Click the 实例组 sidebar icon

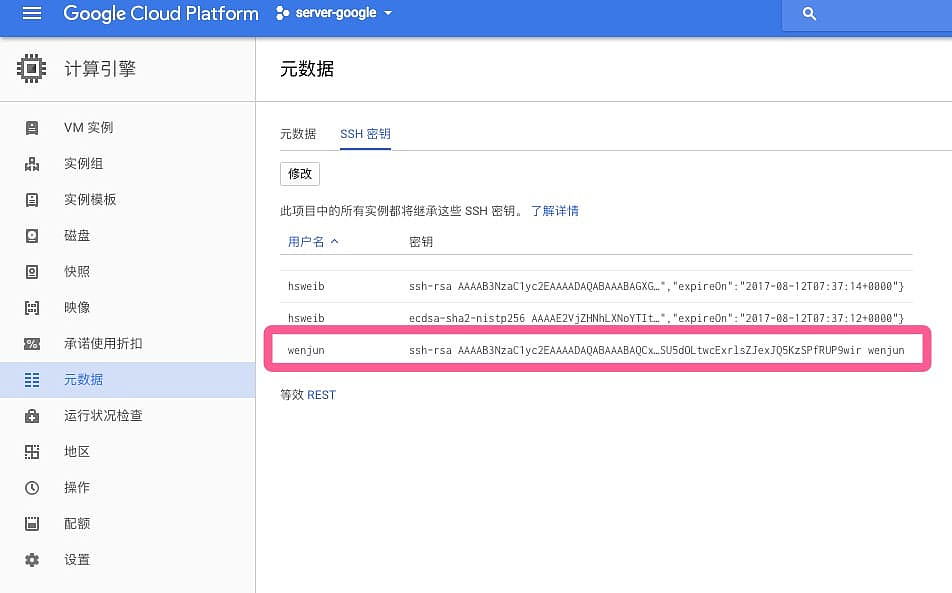tap(32, 164)
